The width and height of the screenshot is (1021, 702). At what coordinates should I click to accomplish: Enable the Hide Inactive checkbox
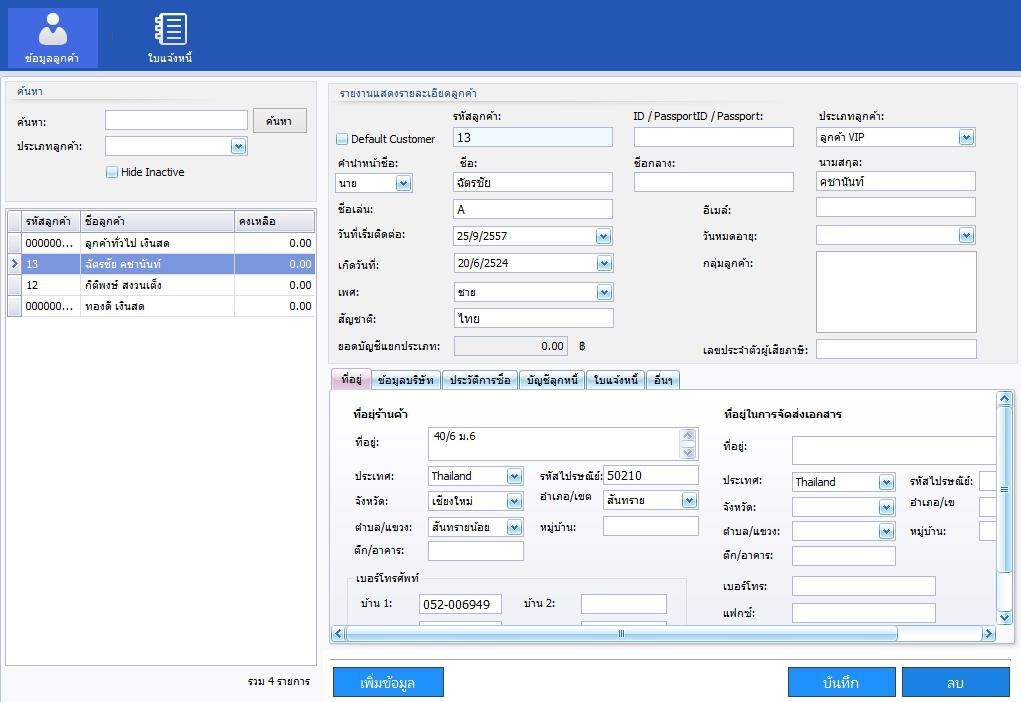[x=112, y=172]
